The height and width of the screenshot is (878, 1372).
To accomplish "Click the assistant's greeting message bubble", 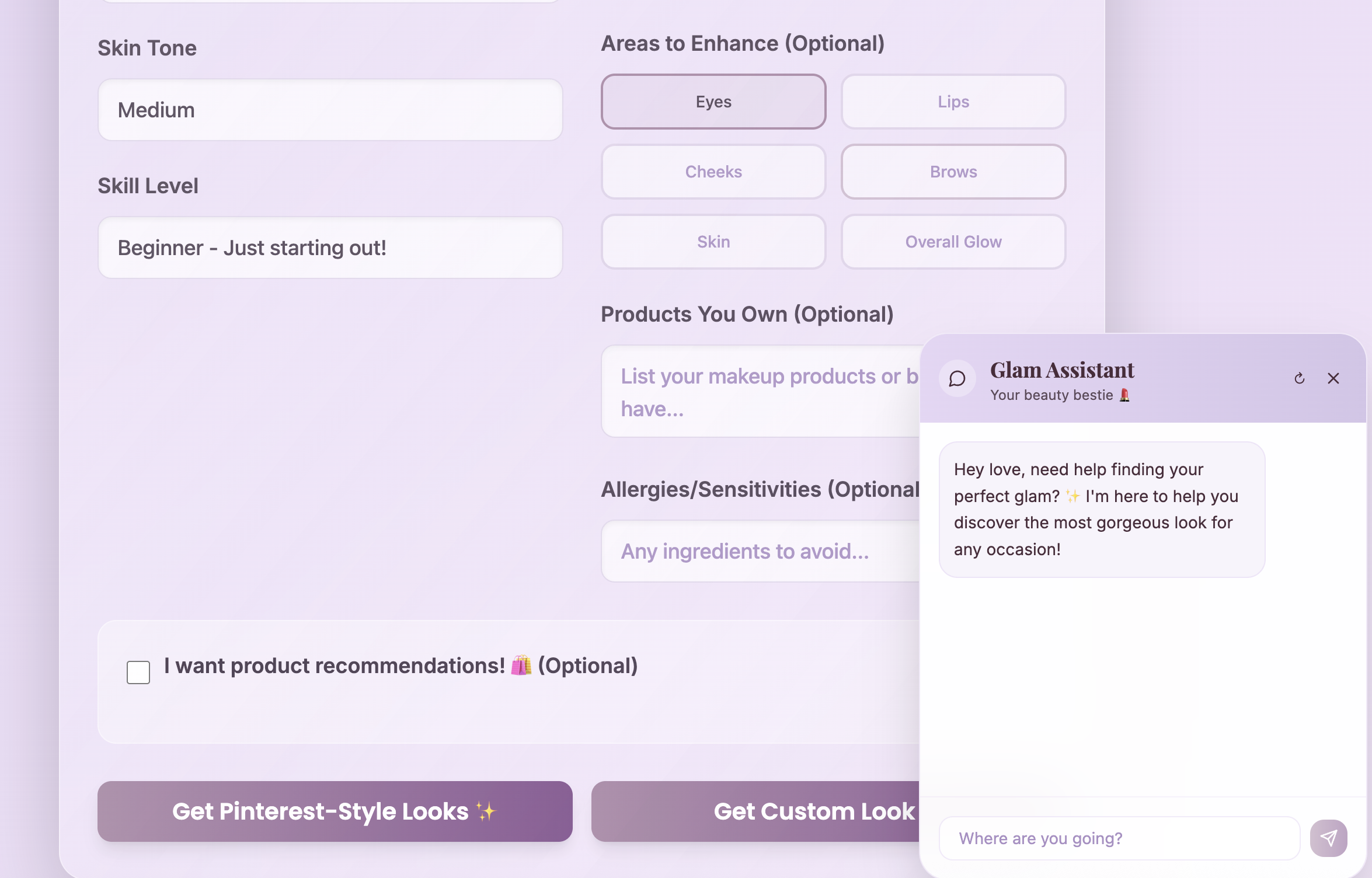I will [1101, 510].
